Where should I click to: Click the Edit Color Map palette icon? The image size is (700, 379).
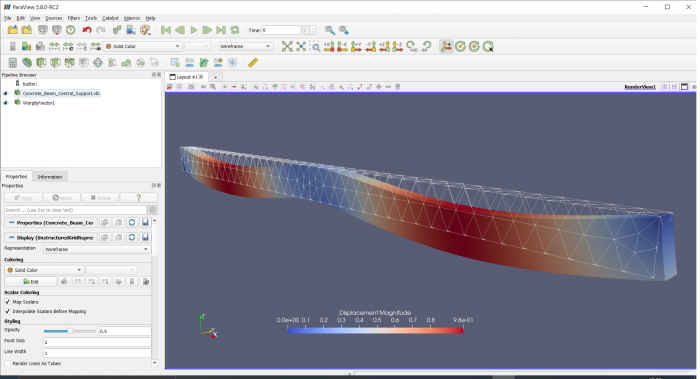26,46
